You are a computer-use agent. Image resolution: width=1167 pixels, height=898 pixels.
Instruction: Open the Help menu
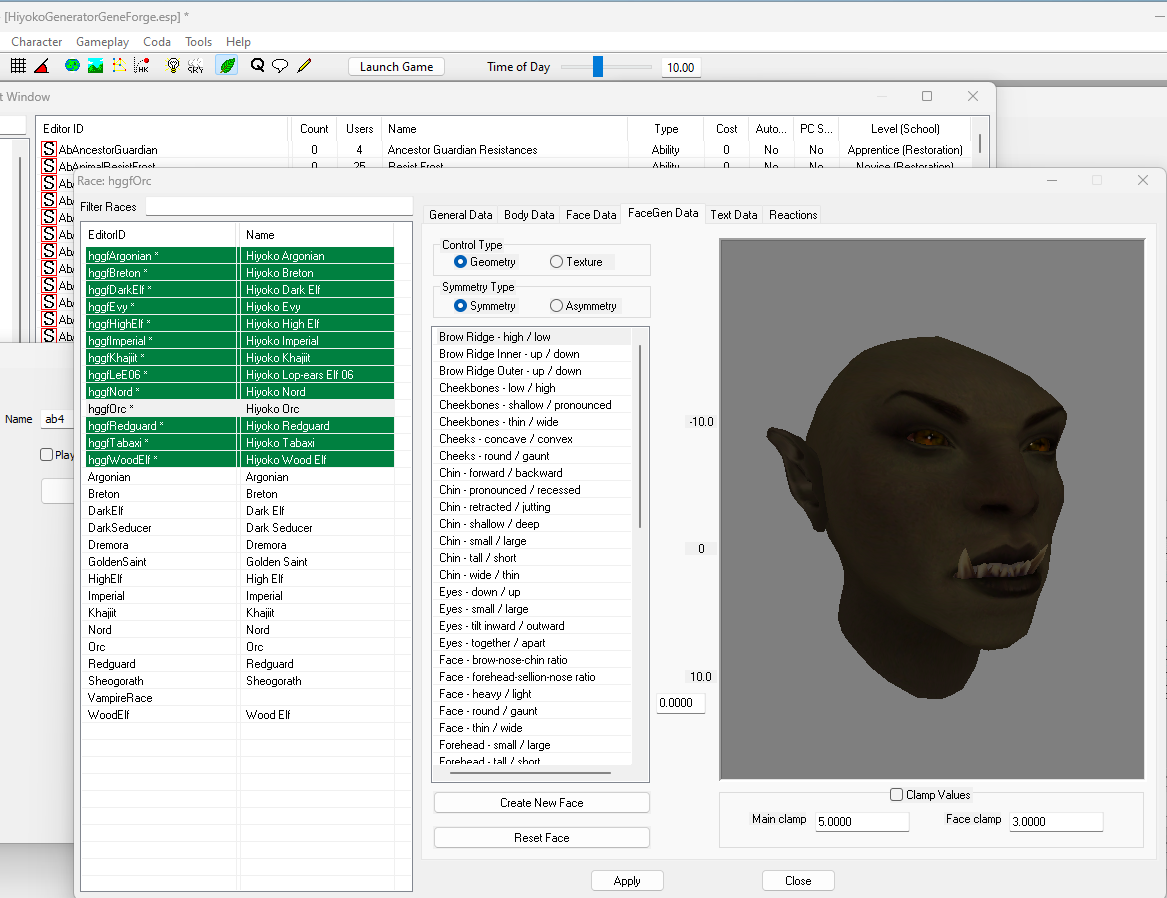(238, 42)
